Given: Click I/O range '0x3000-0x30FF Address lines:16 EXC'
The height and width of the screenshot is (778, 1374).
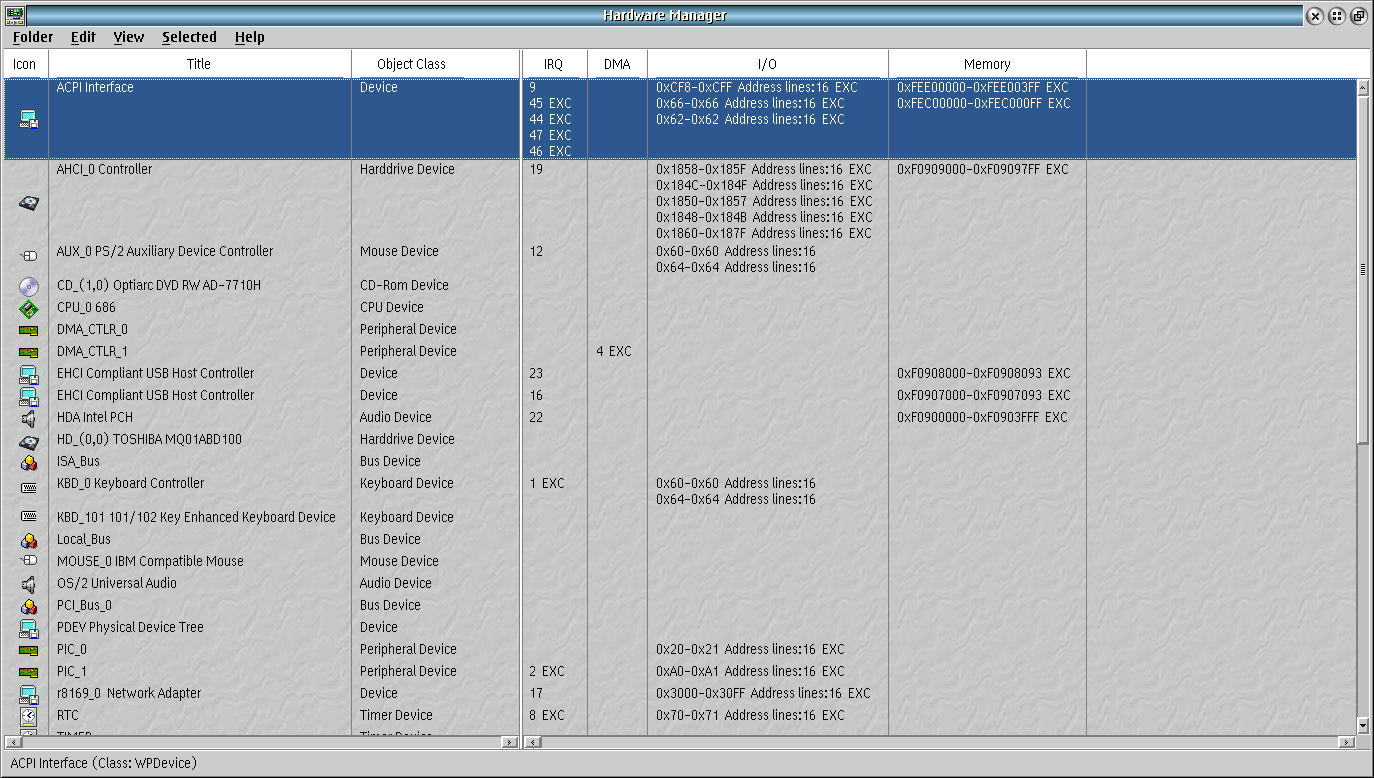Looking at the screenshot, I should click(x=763, y=694).
